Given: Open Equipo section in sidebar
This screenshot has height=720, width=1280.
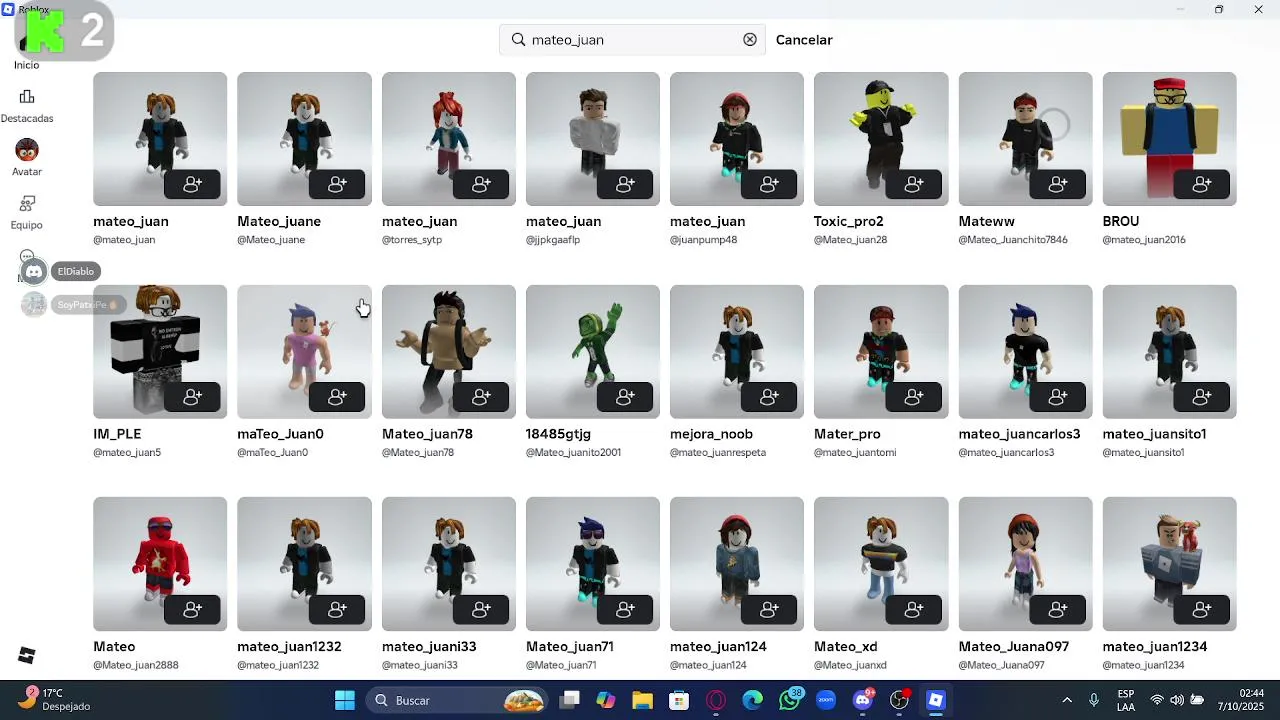Looking at the screenshot, I should tap(27, 213).
